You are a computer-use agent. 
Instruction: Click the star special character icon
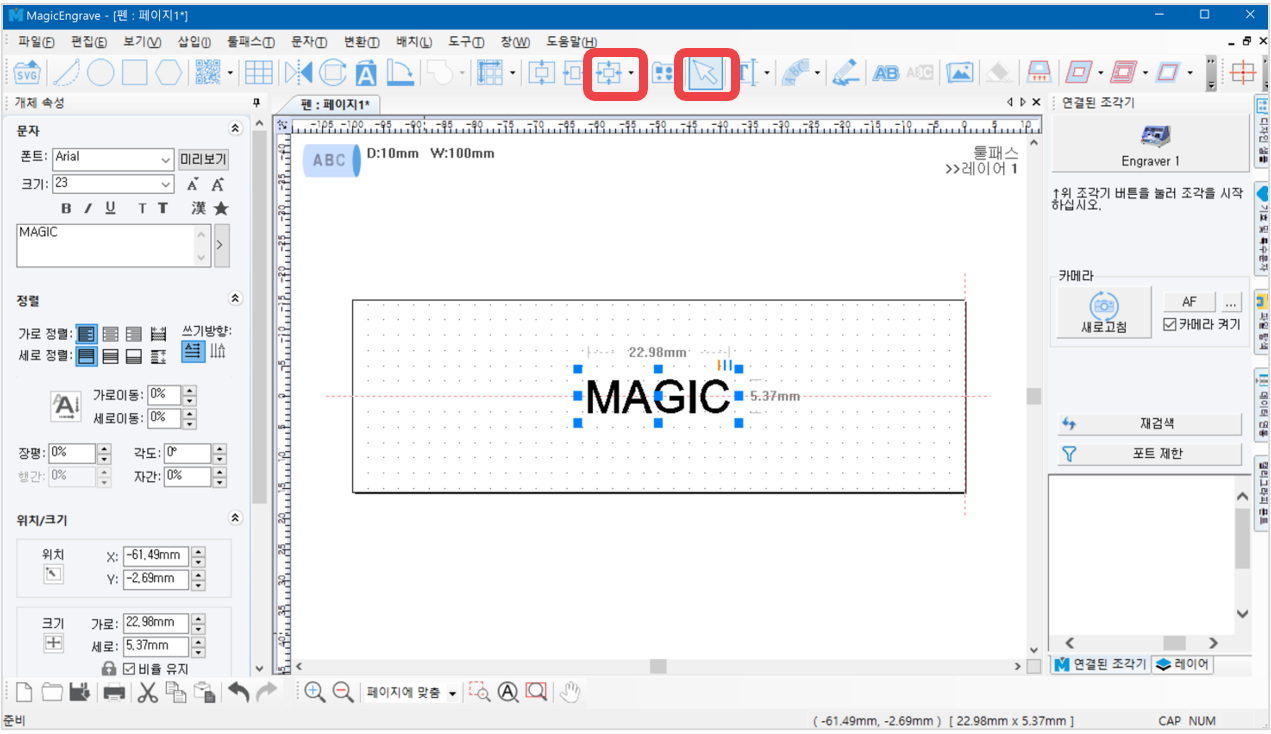click(221, 208)
